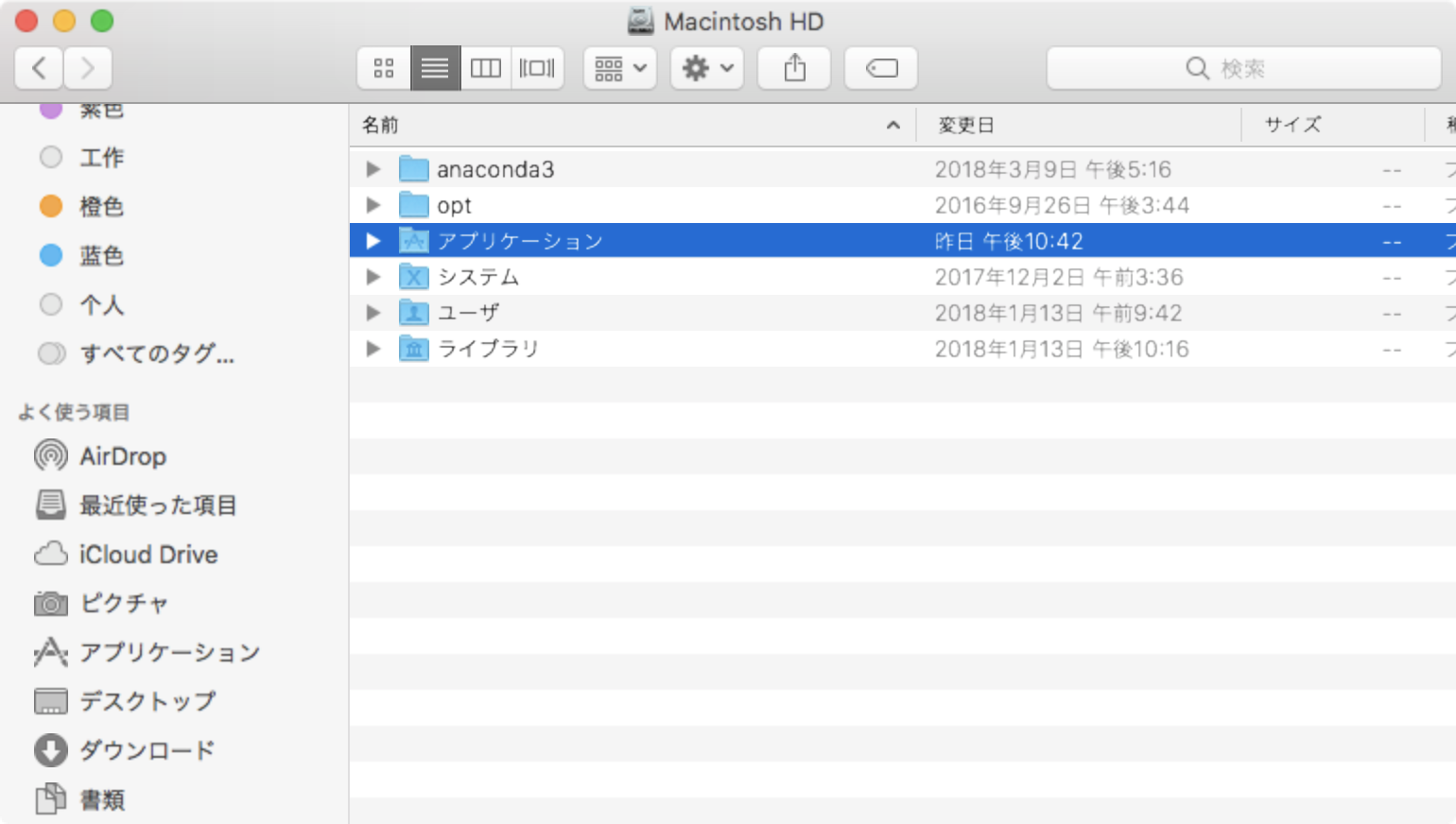
Task: Select the ライブラリ folder icon
Action: 414,349
